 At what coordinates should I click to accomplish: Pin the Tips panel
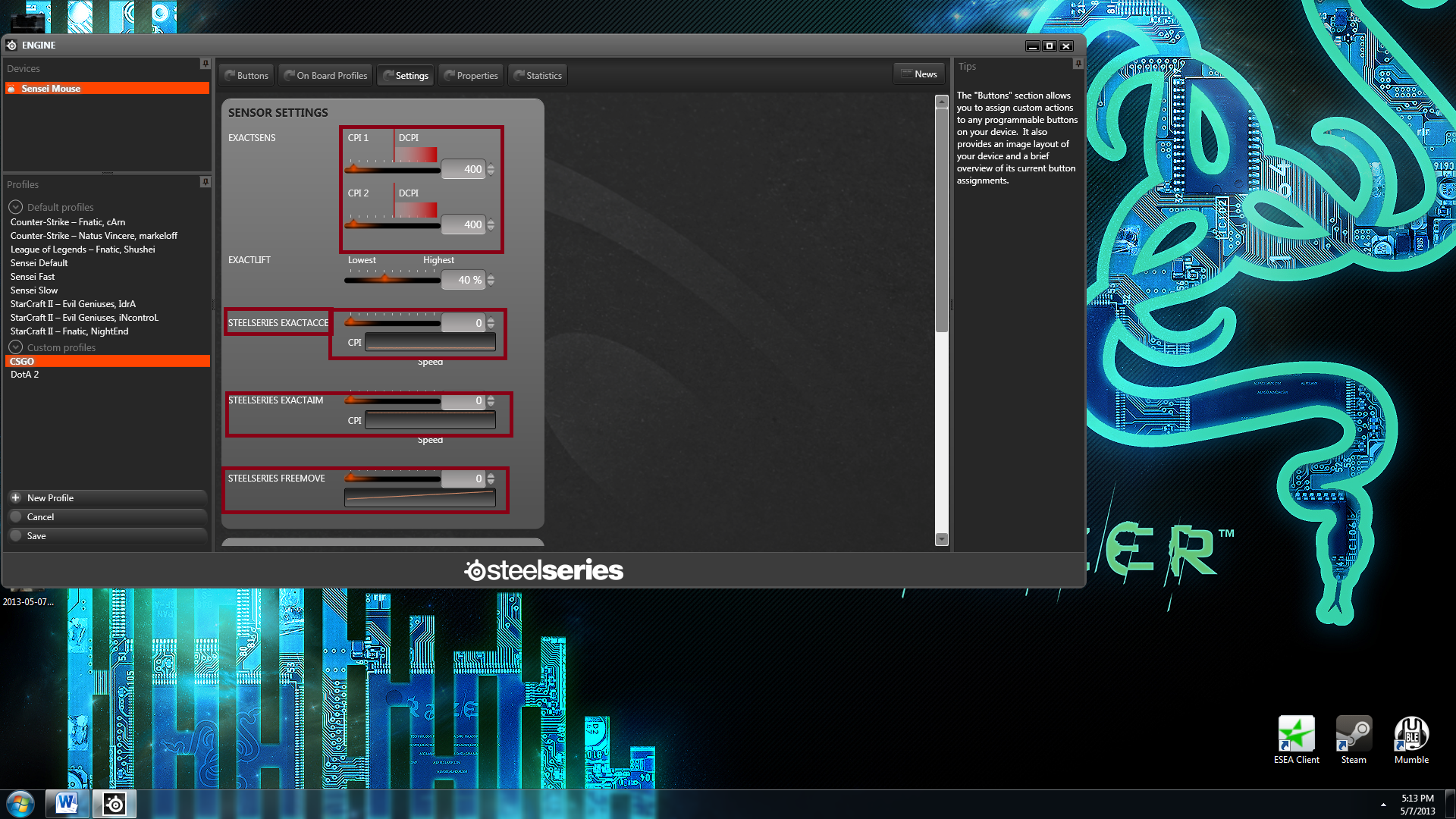[1078, 64]
